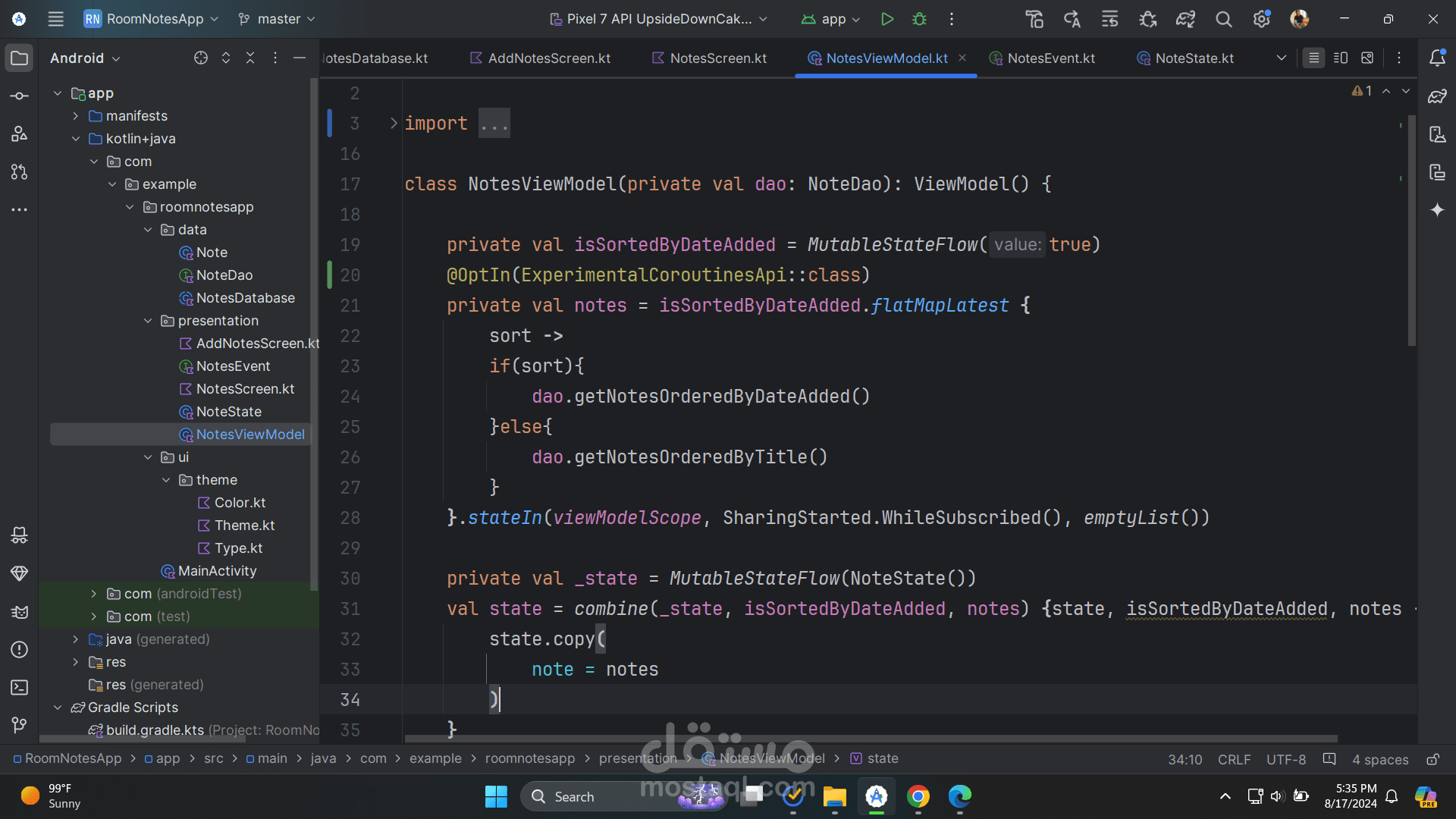The image size is (1456, 819).
Task: Open the Terminal tool window
Action: [x=20, y=688]
